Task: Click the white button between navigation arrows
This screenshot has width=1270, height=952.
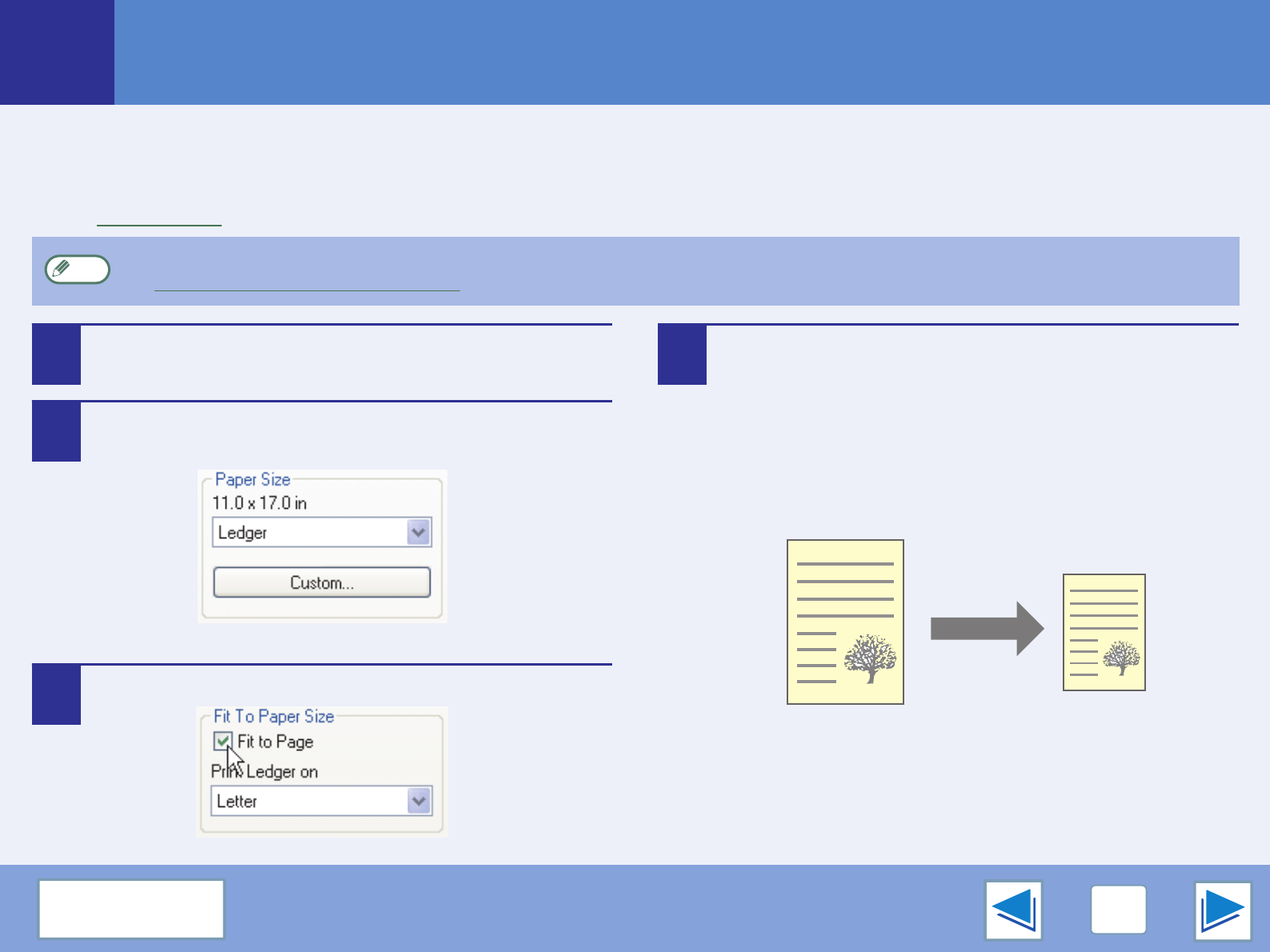Action: point(1118,910)
